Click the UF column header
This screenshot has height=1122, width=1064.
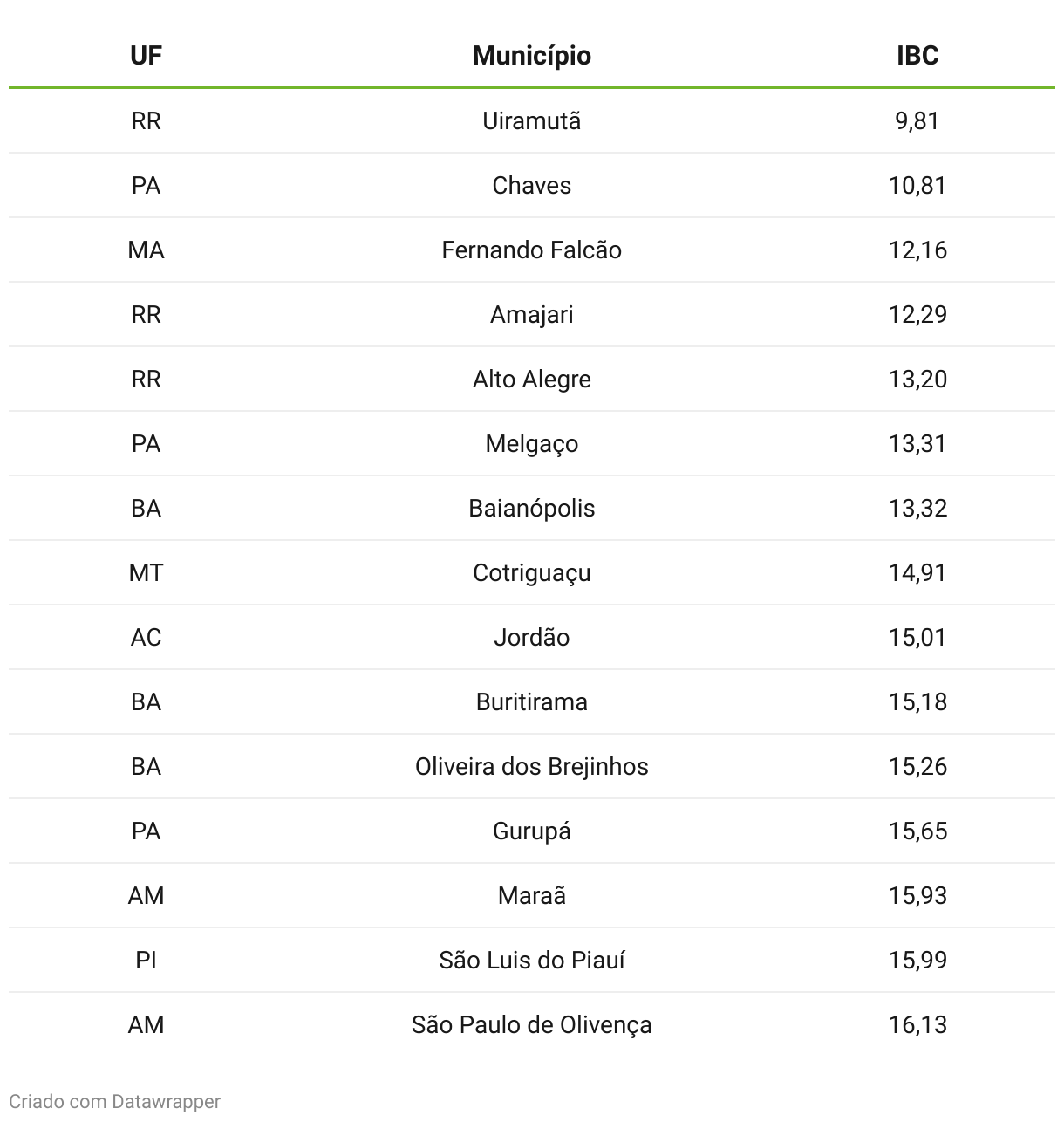(146, 56)
